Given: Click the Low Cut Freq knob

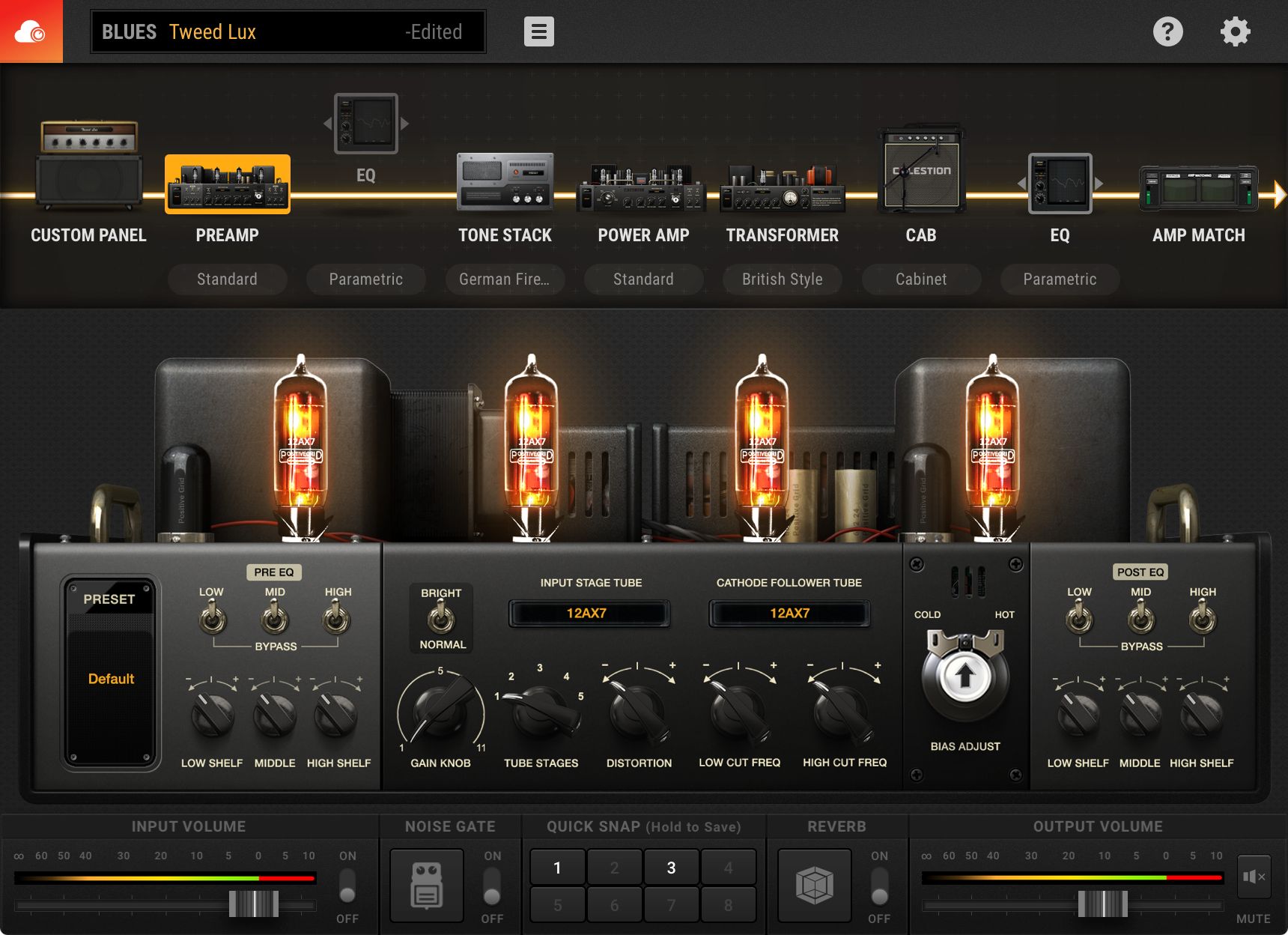Looking at the screenshot, I should click(738, 711).
